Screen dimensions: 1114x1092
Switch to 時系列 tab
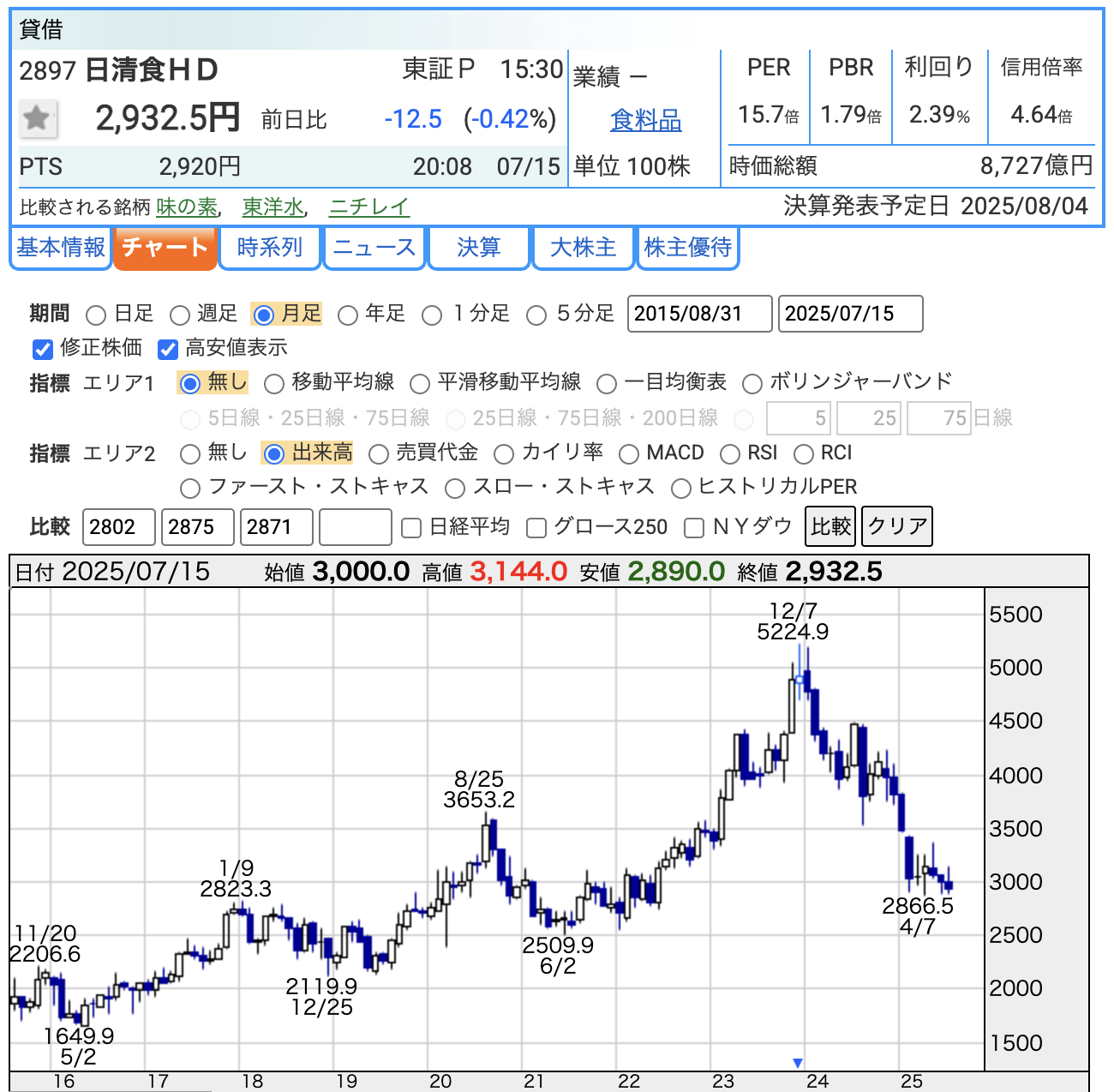point(270,248)
